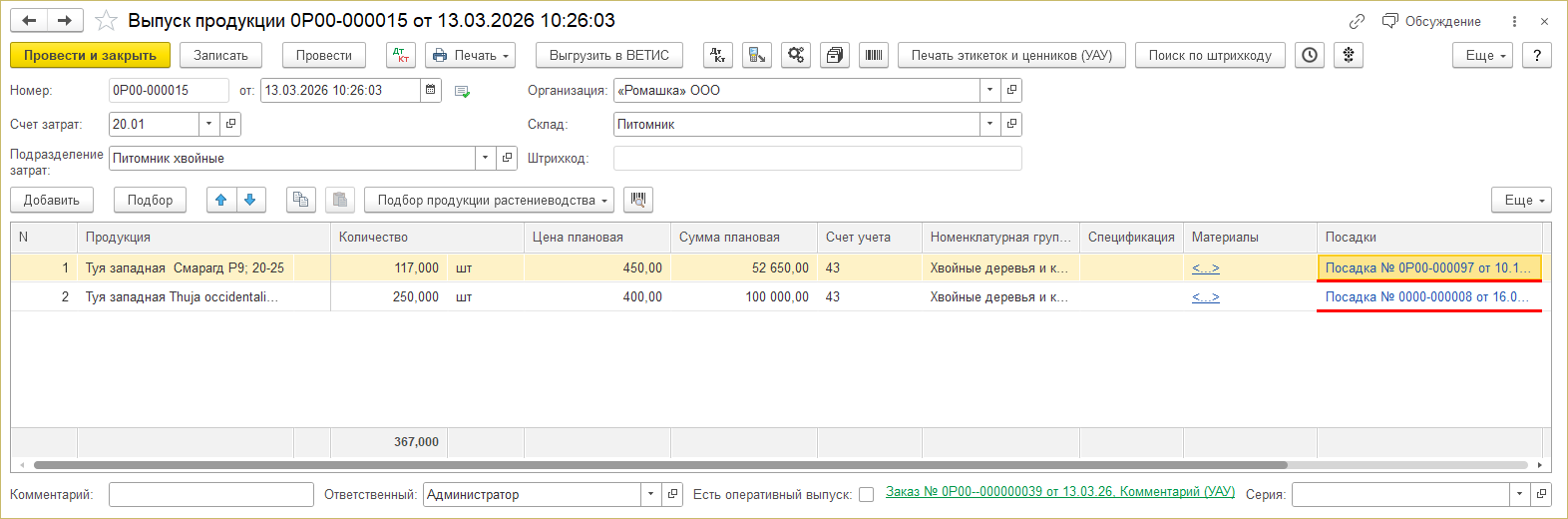Add document to favorites with the star
The height and width of the screenshot is (519, 1568).
click(x=106, y=20)
